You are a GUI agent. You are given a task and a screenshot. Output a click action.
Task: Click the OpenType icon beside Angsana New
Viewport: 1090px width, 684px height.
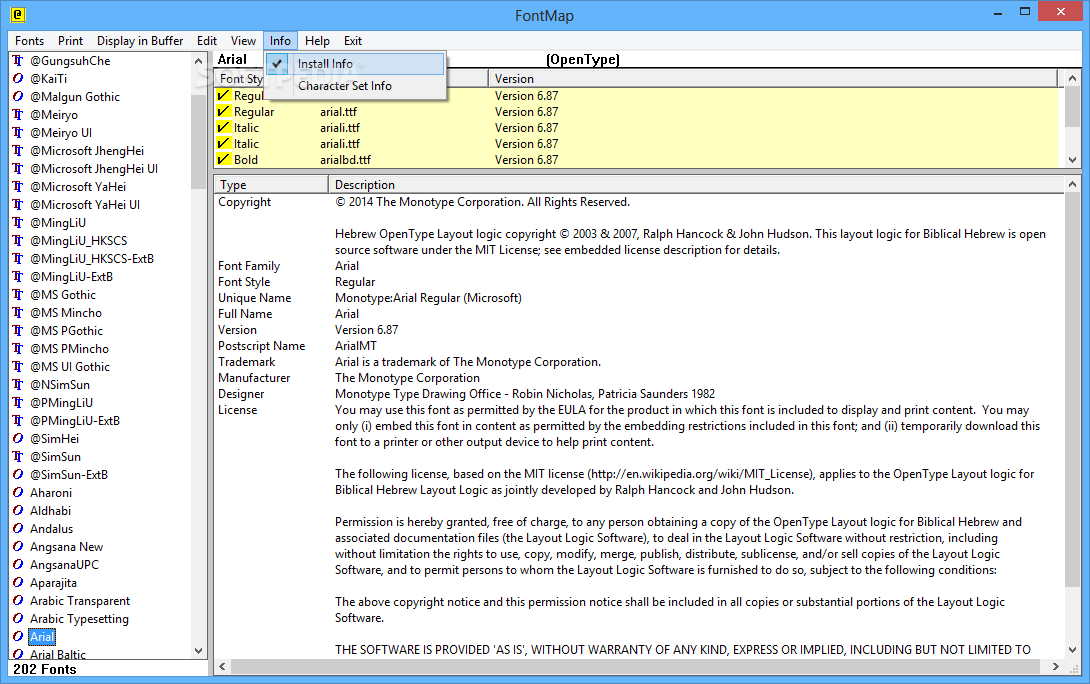point(18,547)
